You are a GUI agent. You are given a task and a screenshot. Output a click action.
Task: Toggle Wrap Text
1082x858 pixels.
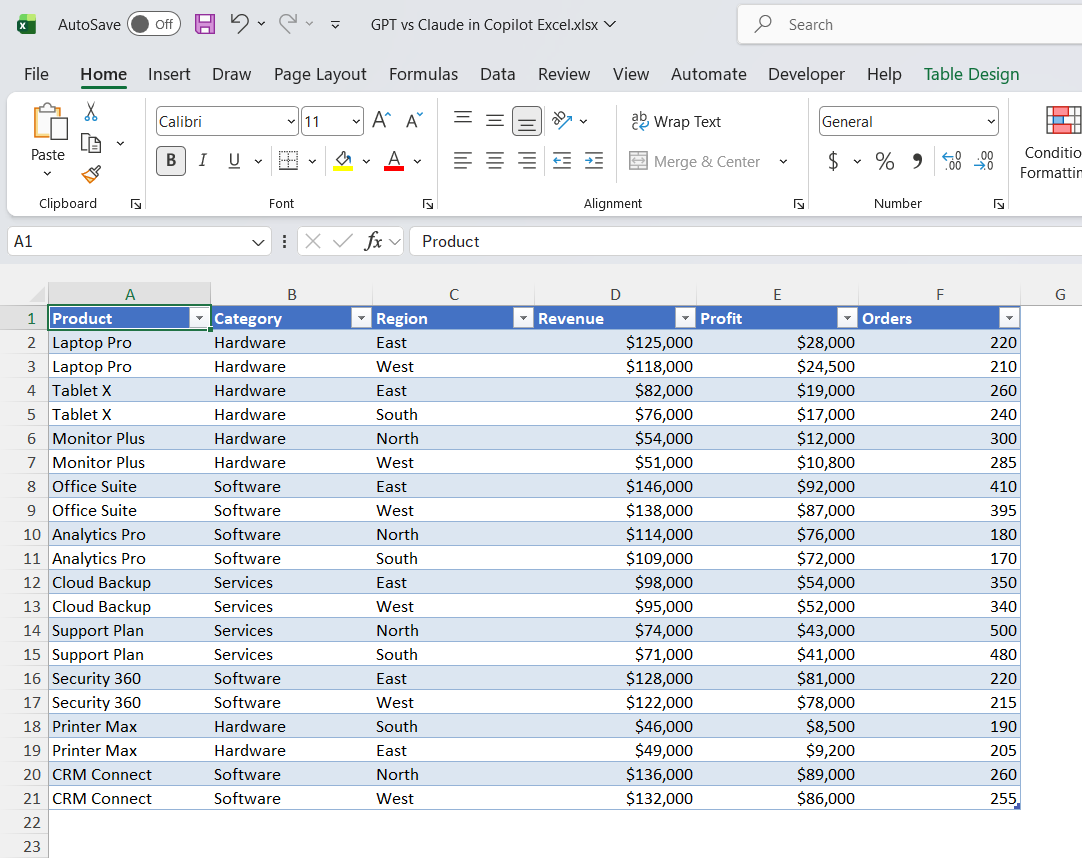point(676,121)
